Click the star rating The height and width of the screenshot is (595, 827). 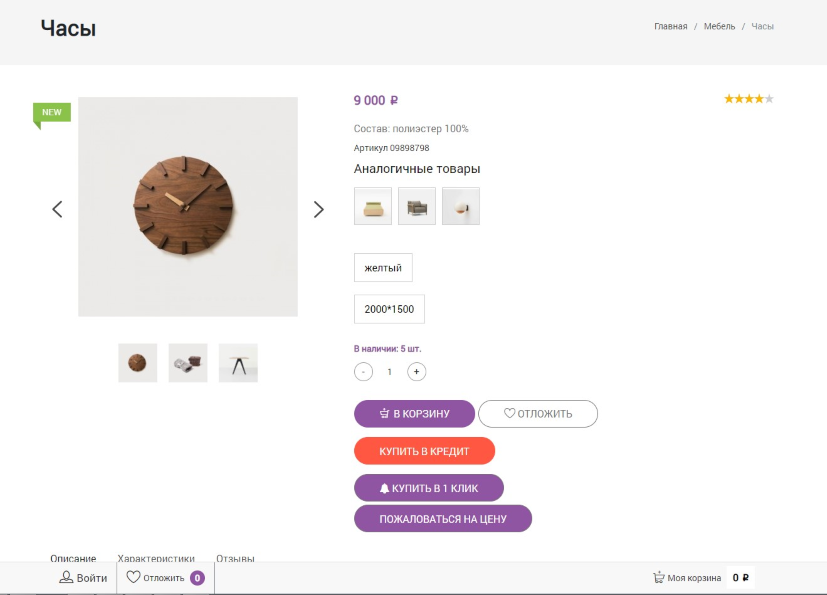748,99
